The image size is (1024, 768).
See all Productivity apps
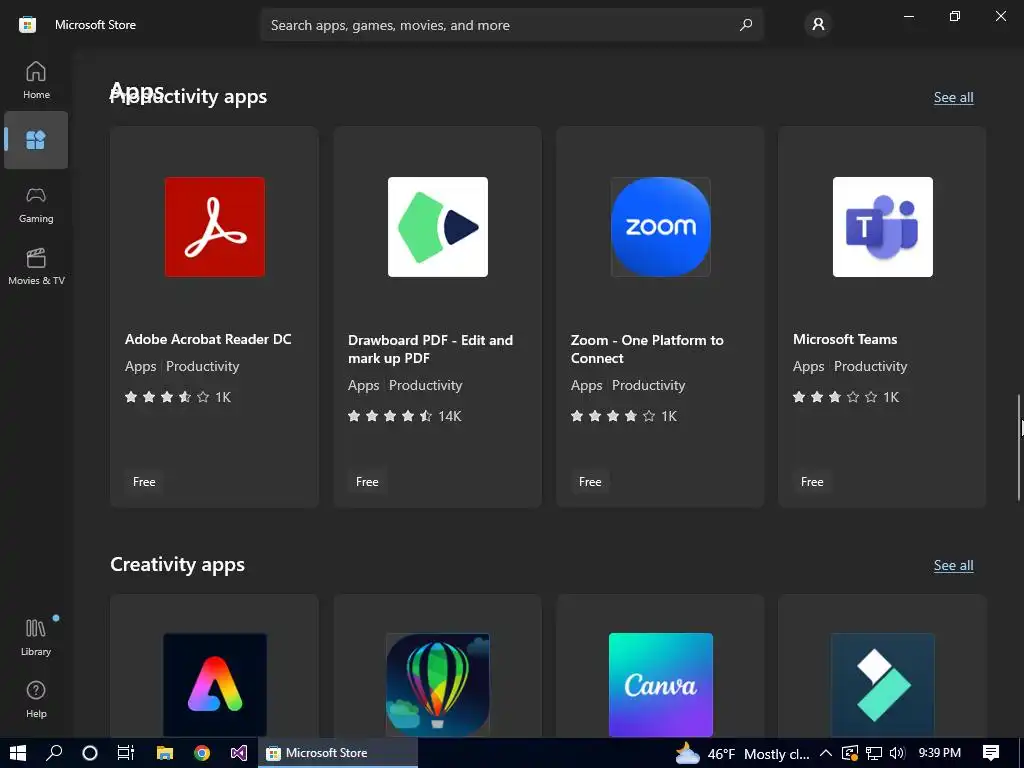[953, 97]
